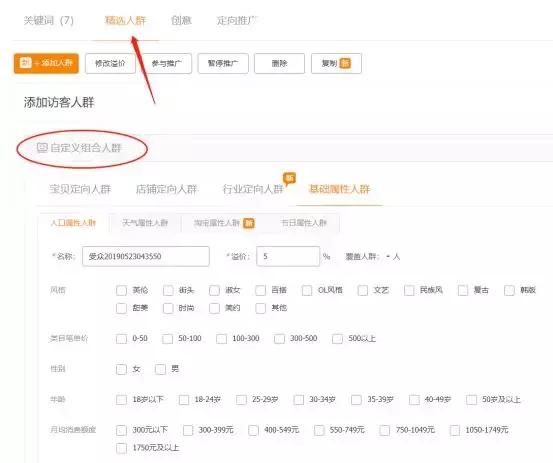Check the 简约 checkbox

214,308
